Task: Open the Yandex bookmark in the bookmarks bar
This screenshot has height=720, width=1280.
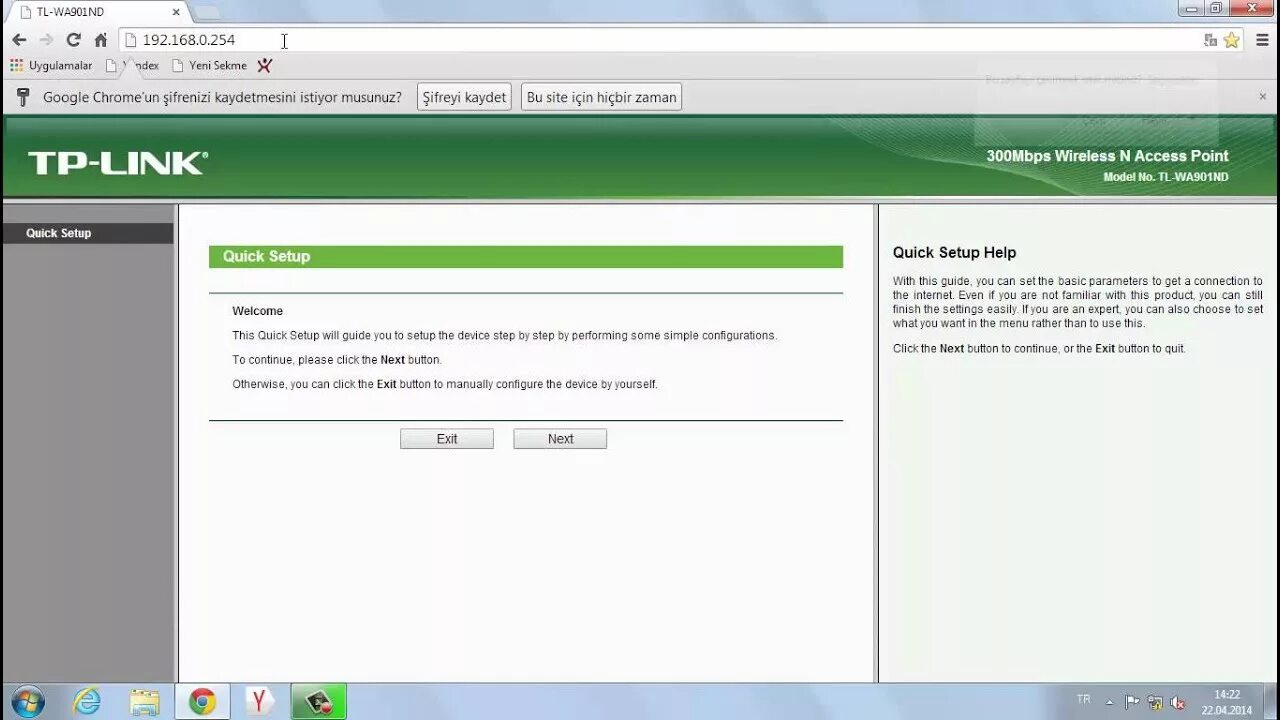Action: click(132, 65)
